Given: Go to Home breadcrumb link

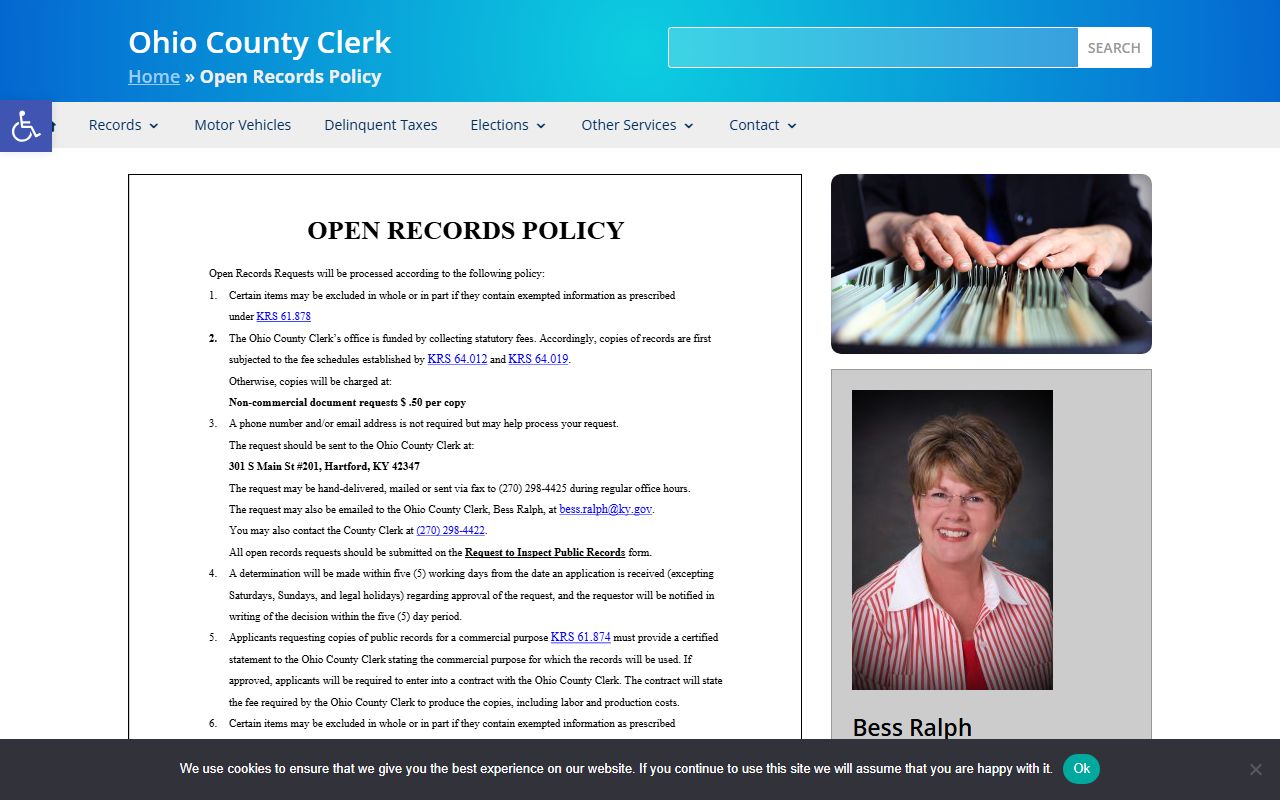Looking at the screenshot, I should tap(154, 77).
